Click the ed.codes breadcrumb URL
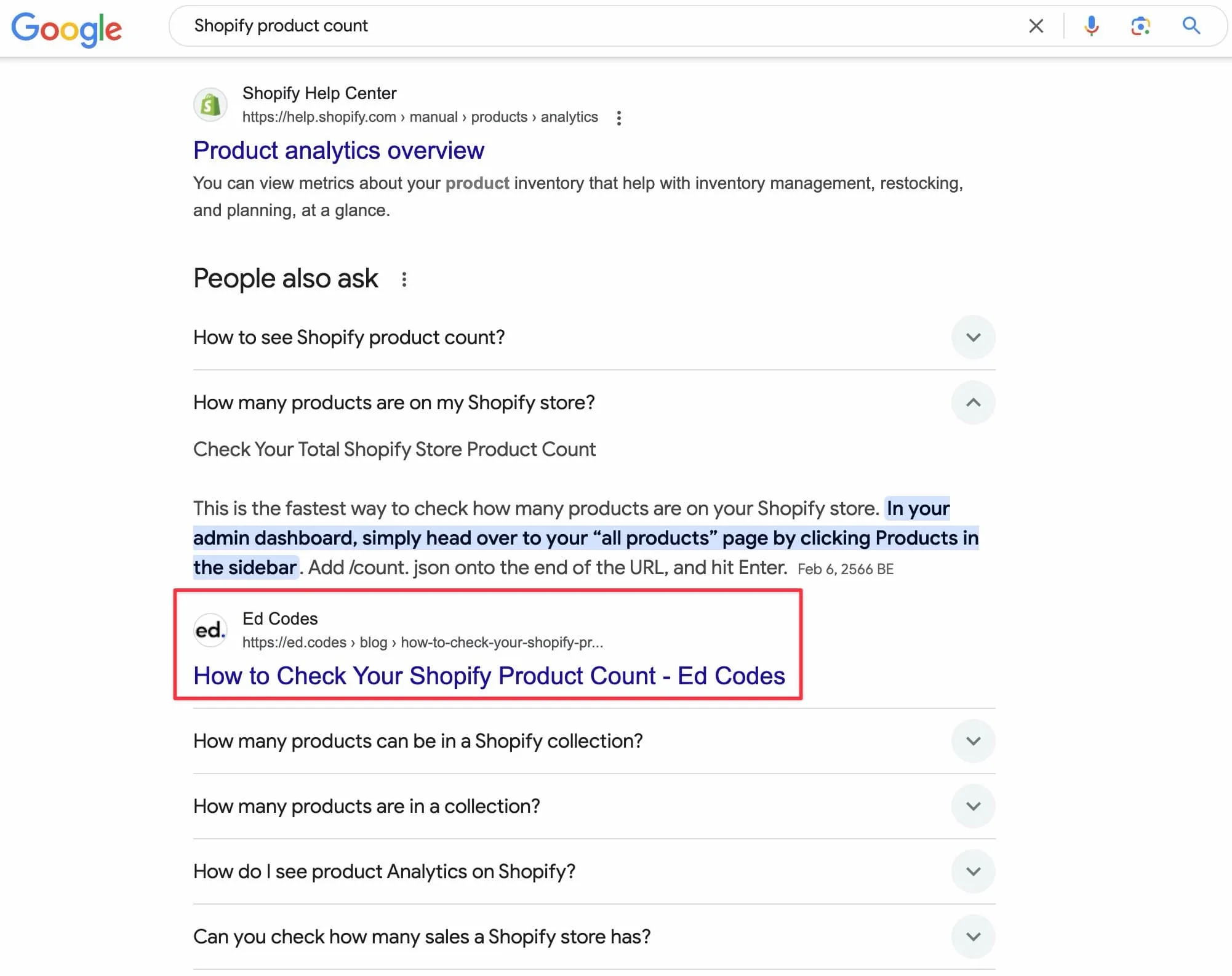Screen dimensions: 1232x976 tap(423, 642)
